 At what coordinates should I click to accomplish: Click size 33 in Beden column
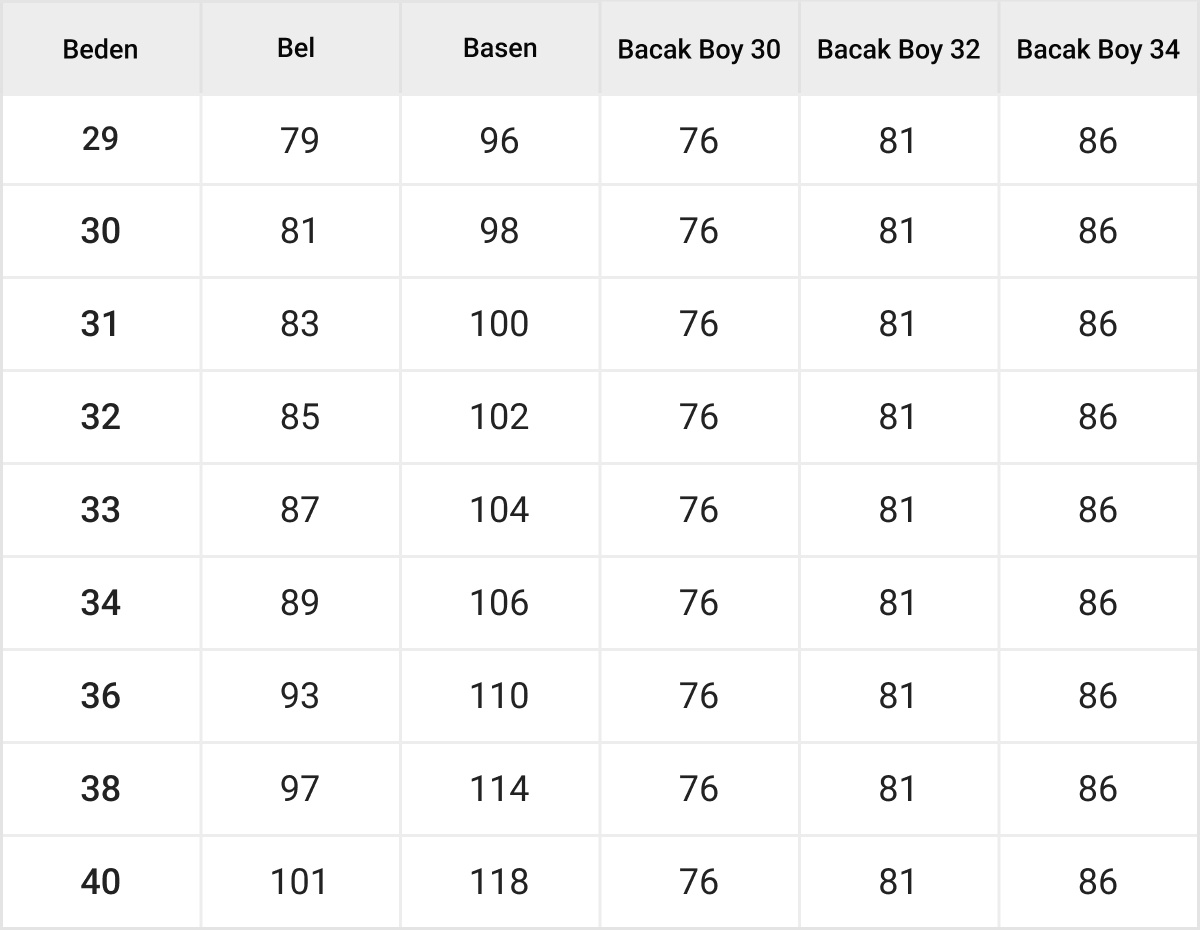tap(100, 510)
